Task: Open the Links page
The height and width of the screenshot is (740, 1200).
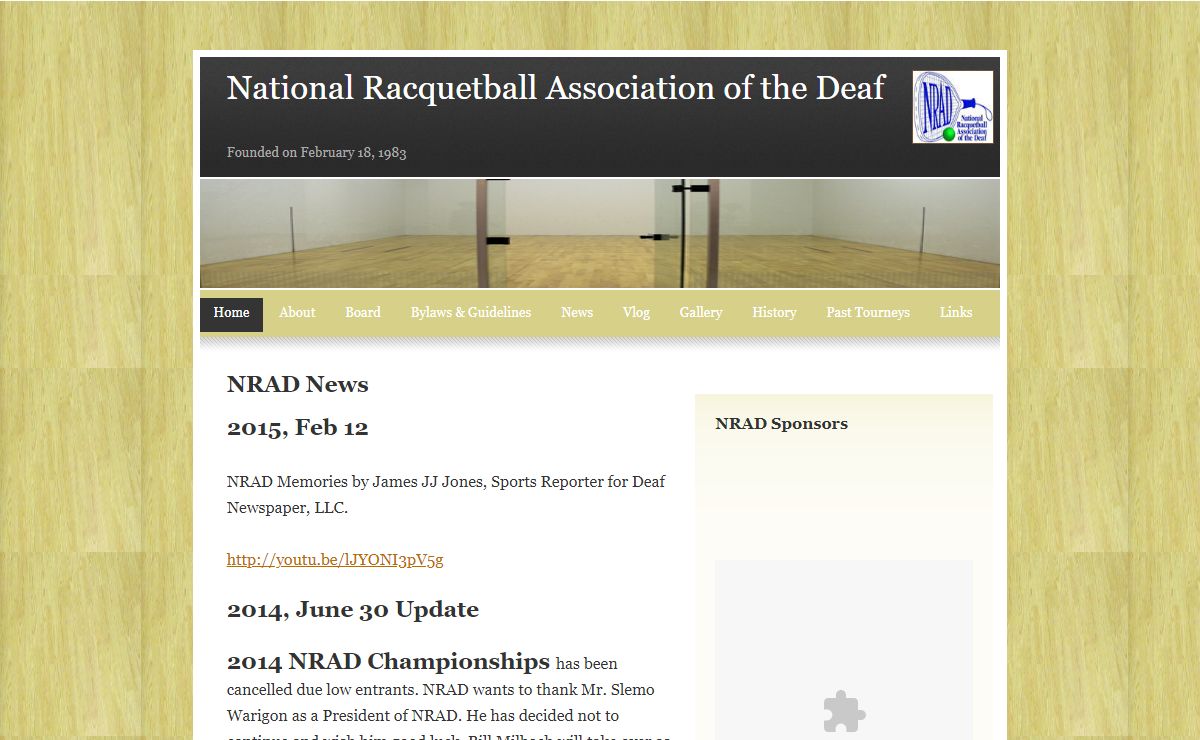Action: tap(956, 313)
